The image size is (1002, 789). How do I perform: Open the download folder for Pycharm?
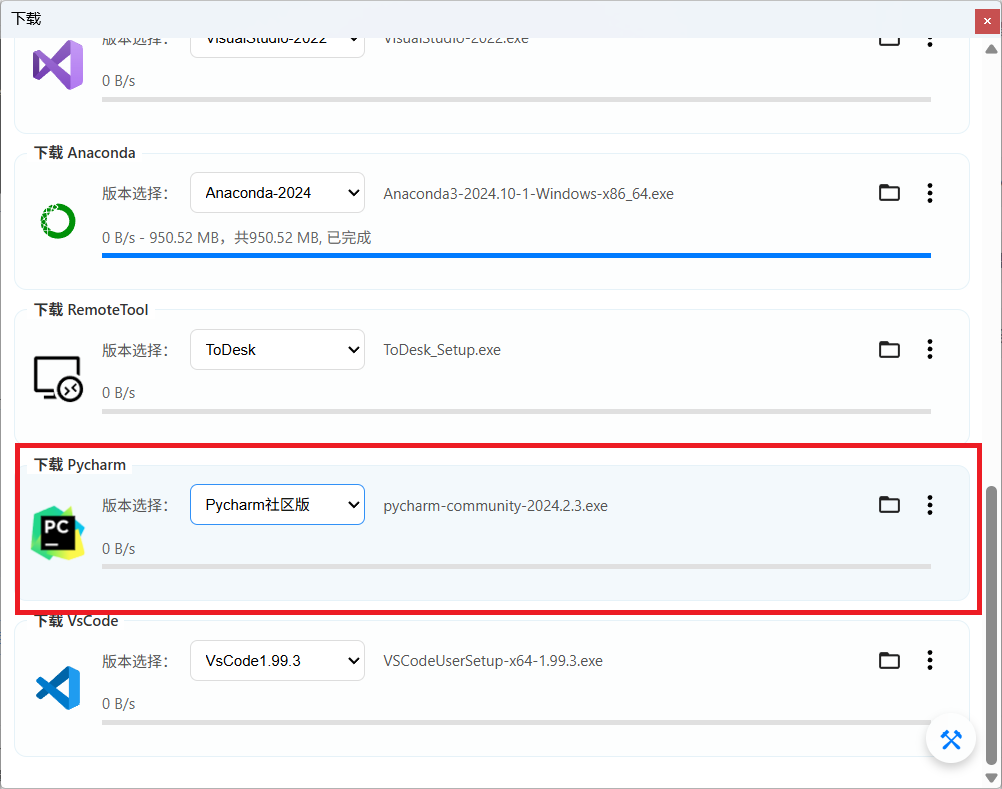[x=889, y=505]
